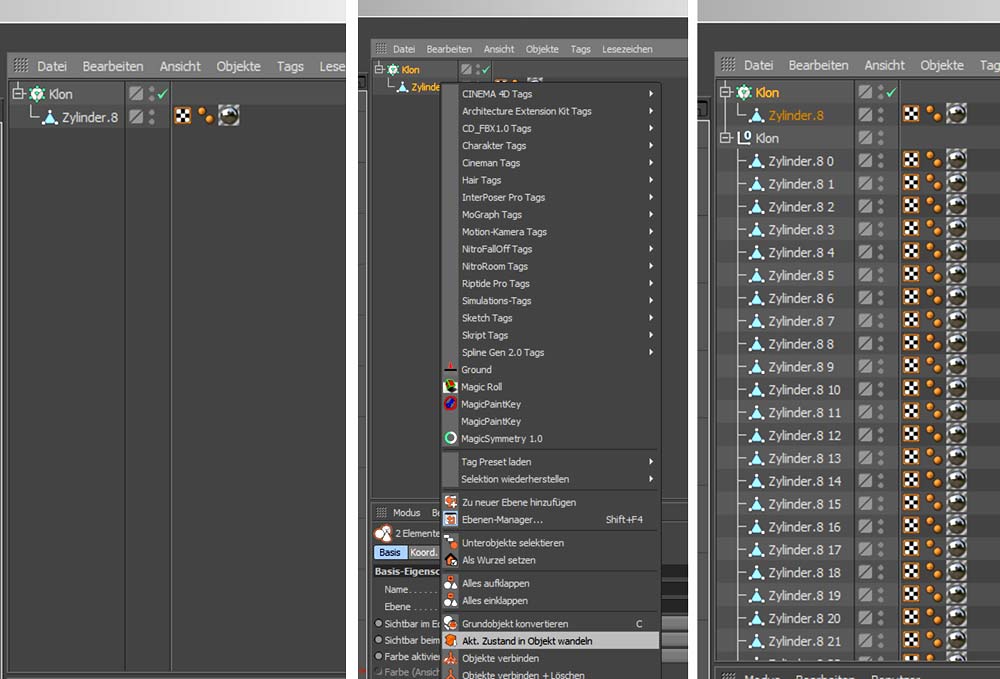The image size is (1000, 679).
Task: Click the 2 Elemente icon in attribute manager
Action: tap(383, 533)
